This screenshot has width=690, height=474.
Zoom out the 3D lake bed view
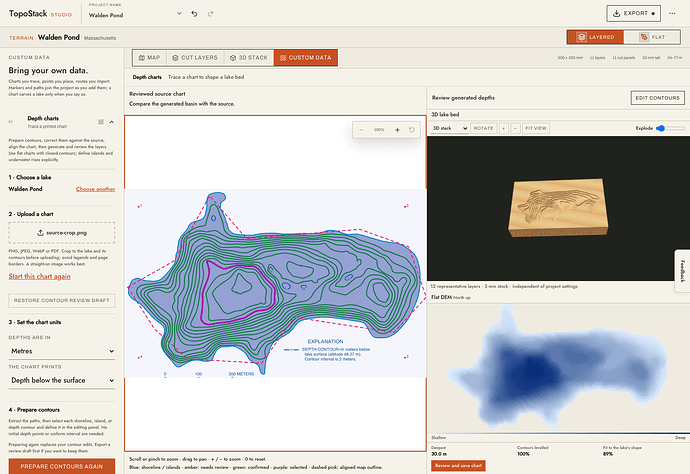point(515,128)
